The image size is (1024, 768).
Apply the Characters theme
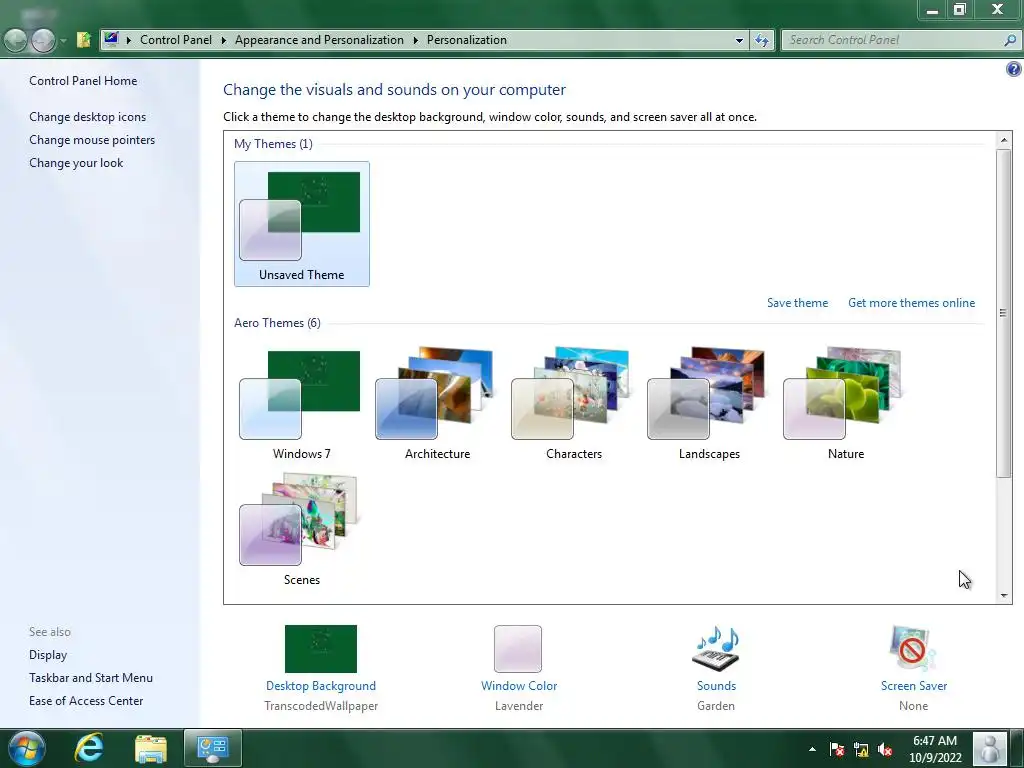[x=573, y=404]
